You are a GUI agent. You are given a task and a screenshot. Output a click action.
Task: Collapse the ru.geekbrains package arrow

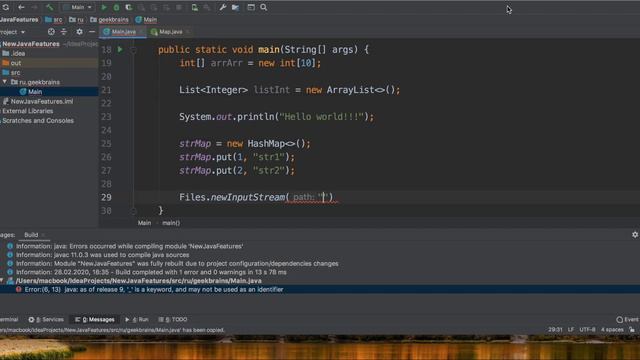coord(4,82)
